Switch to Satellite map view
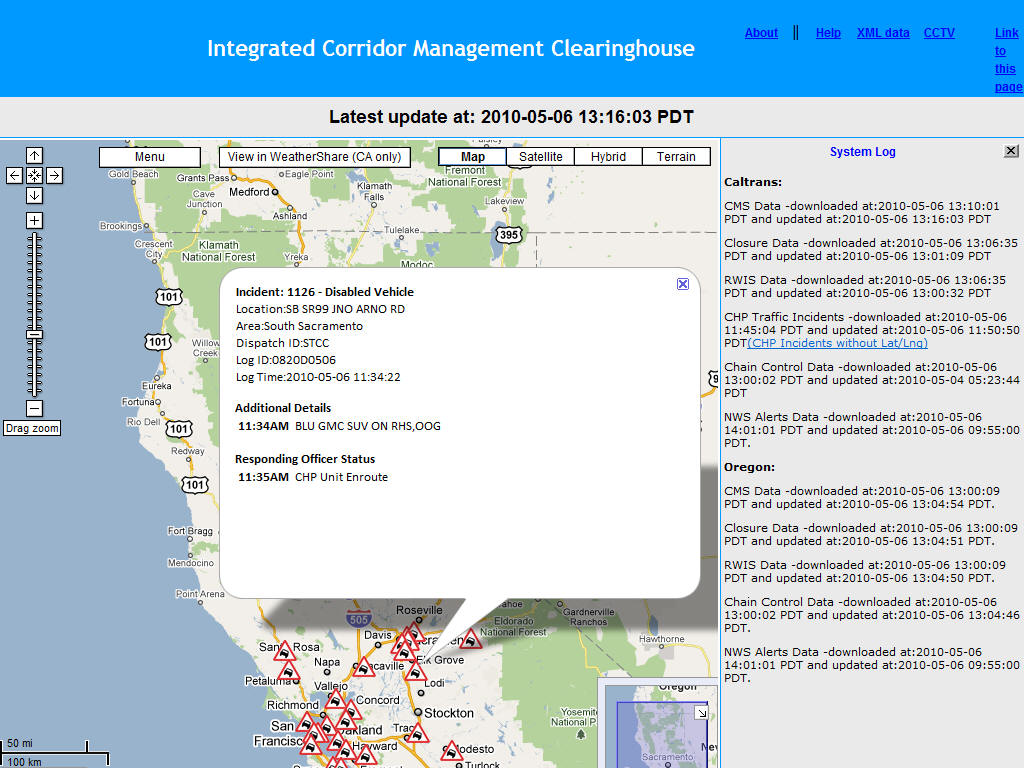 tap(540, 157)
